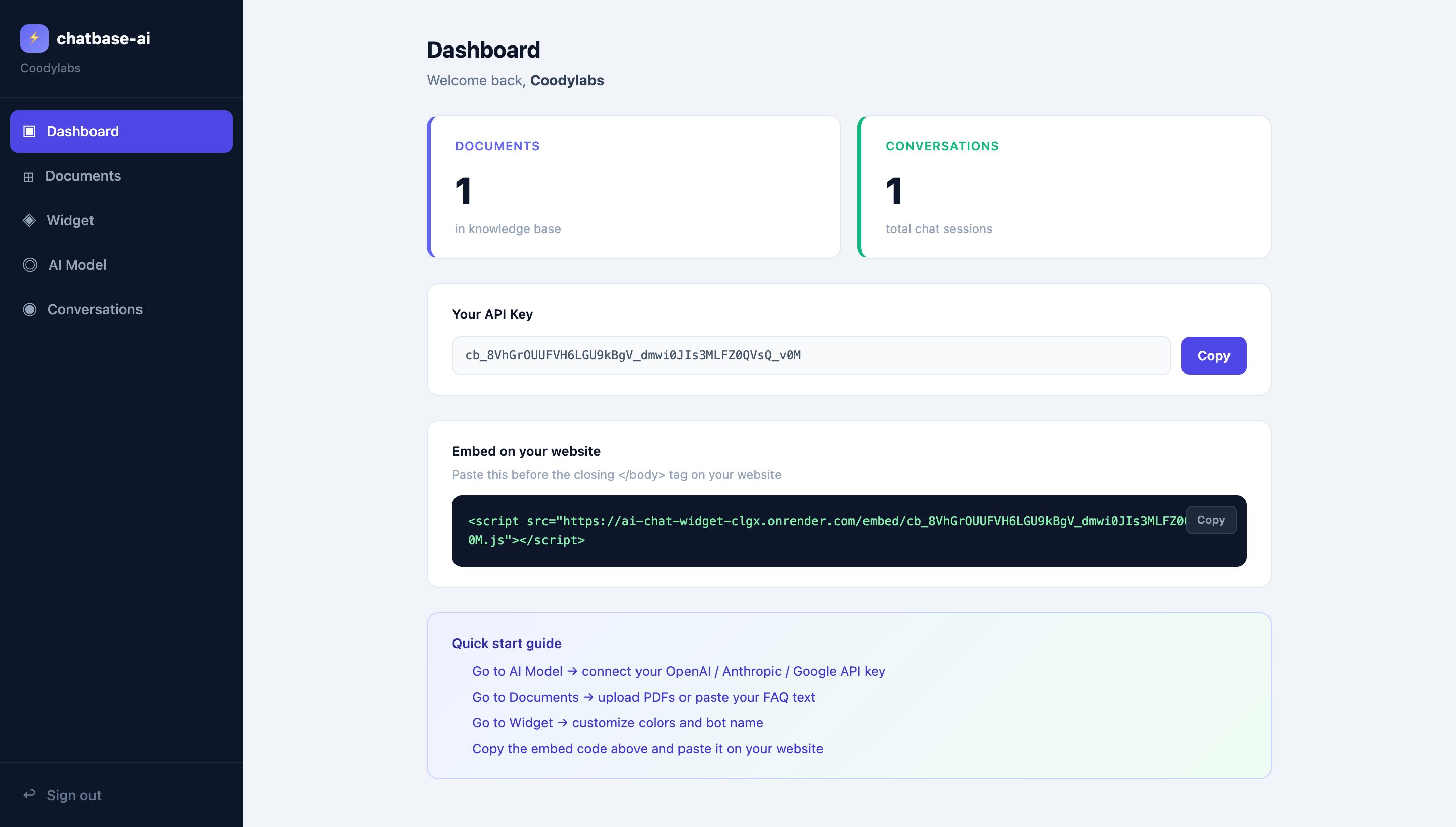Click 'Copy the embed code above' step
Viewport: 1456px width, 827px height.
pyautogui.click(x=647, y=749)
